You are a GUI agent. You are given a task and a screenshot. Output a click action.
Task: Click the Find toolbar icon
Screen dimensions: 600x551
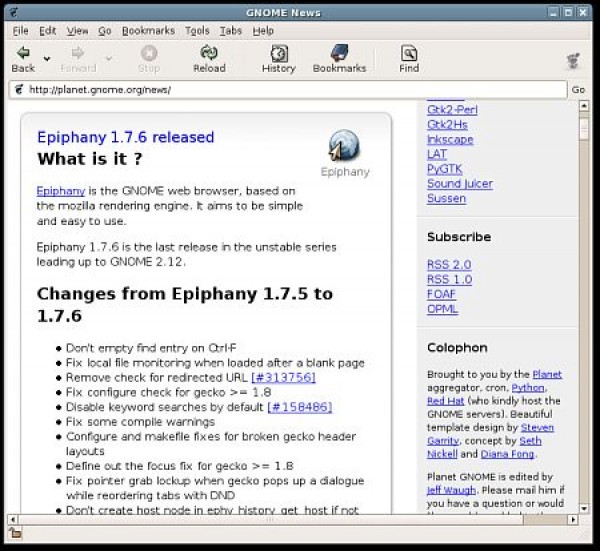[x=409, y=53]
